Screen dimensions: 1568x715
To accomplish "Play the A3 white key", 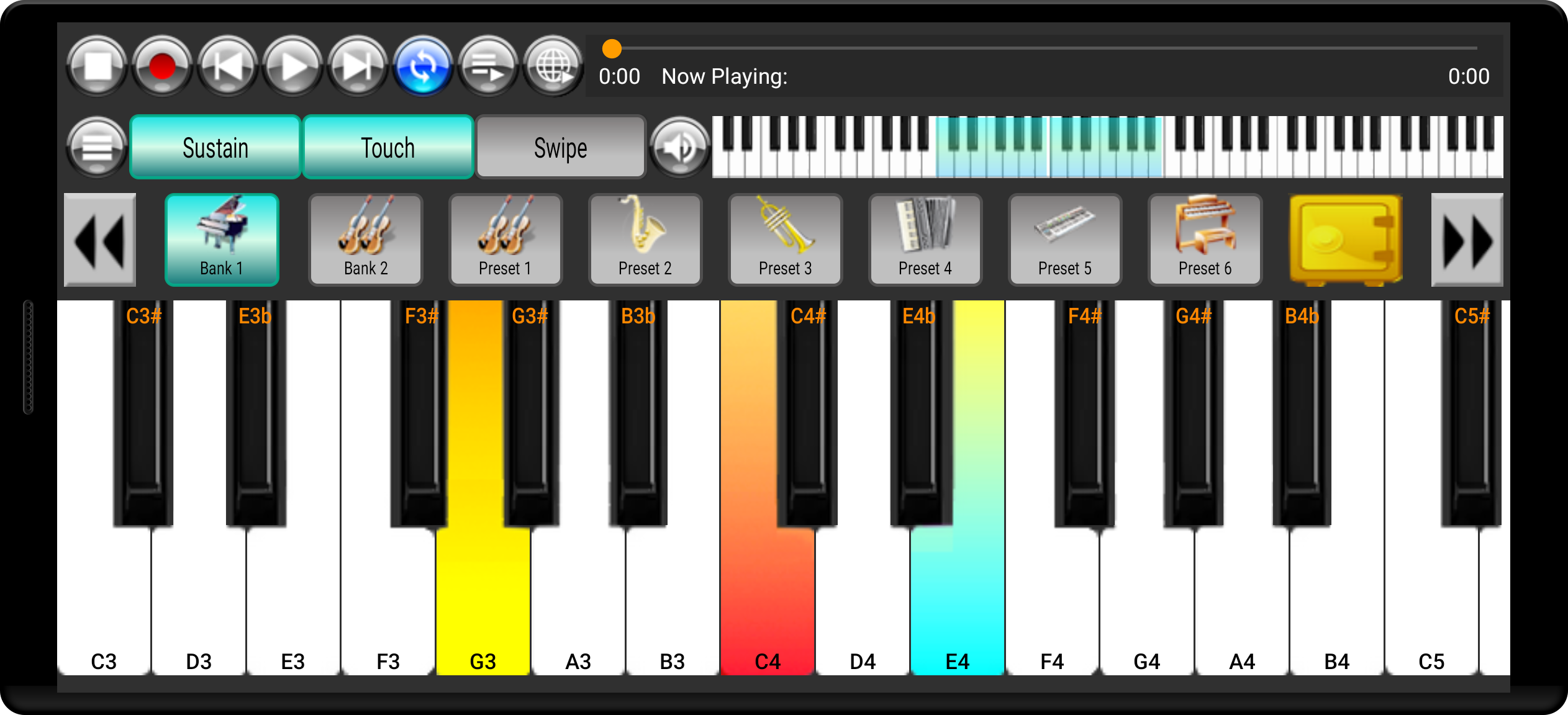I will 578,602.
